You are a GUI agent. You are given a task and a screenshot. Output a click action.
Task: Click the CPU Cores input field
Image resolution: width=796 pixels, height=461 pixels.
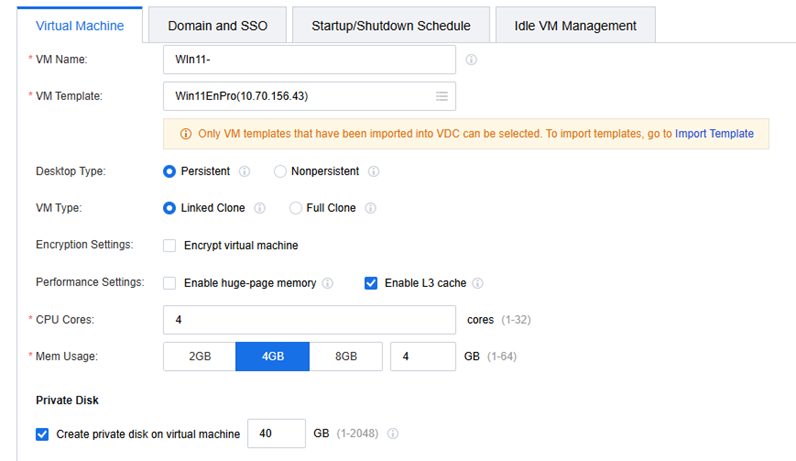pyautogui.click(x=309, y=320)
